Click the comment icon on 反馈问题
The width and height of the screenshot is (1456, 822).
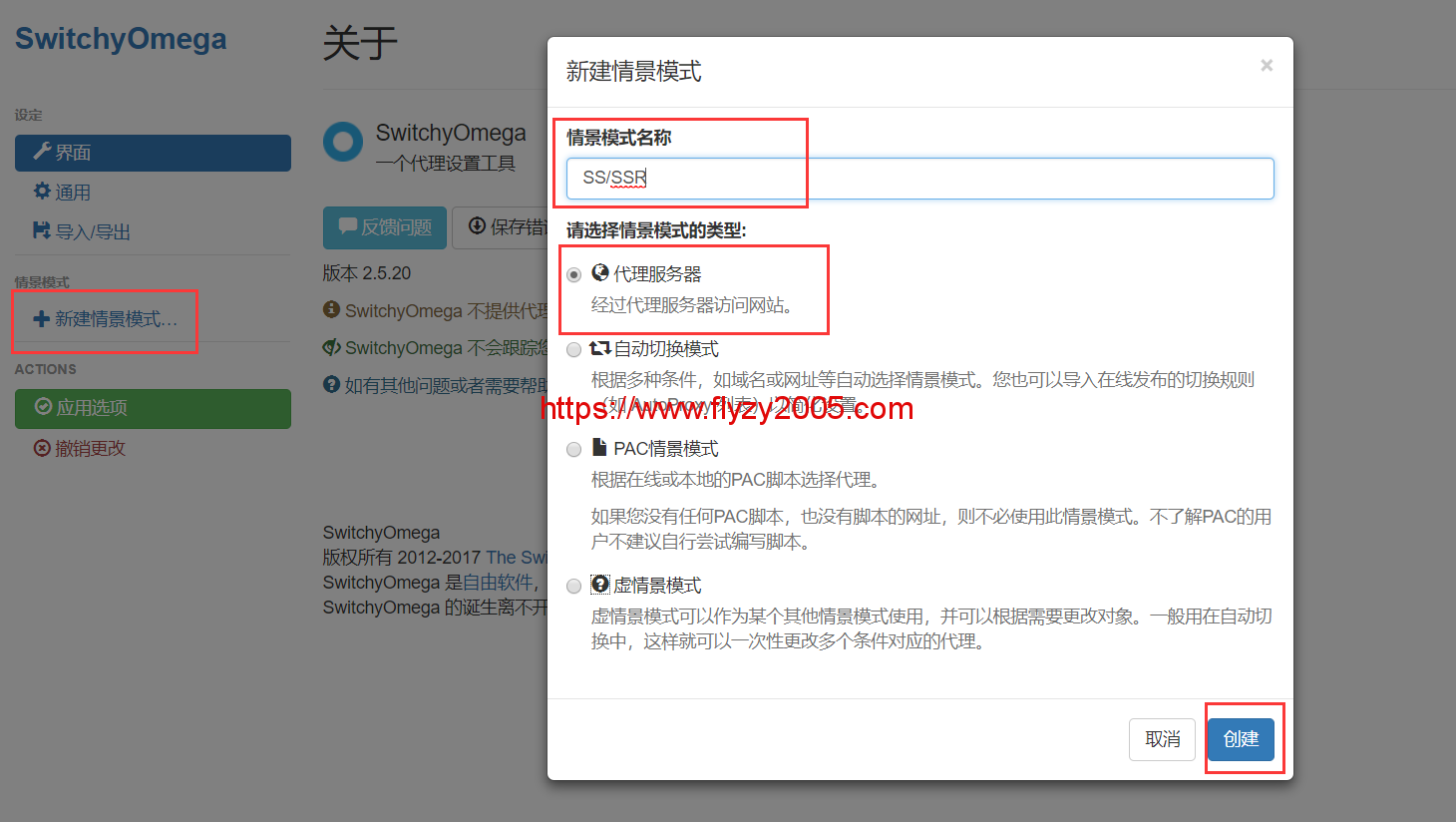click(x=347, y=226)
